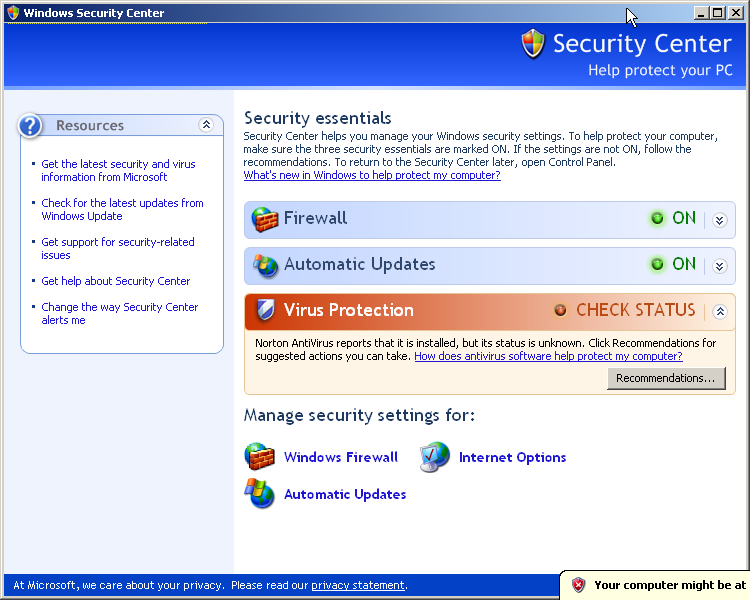Screen dimensions: 750x600
Task: Open What's new in Windows link
Action: pos(372,175)
